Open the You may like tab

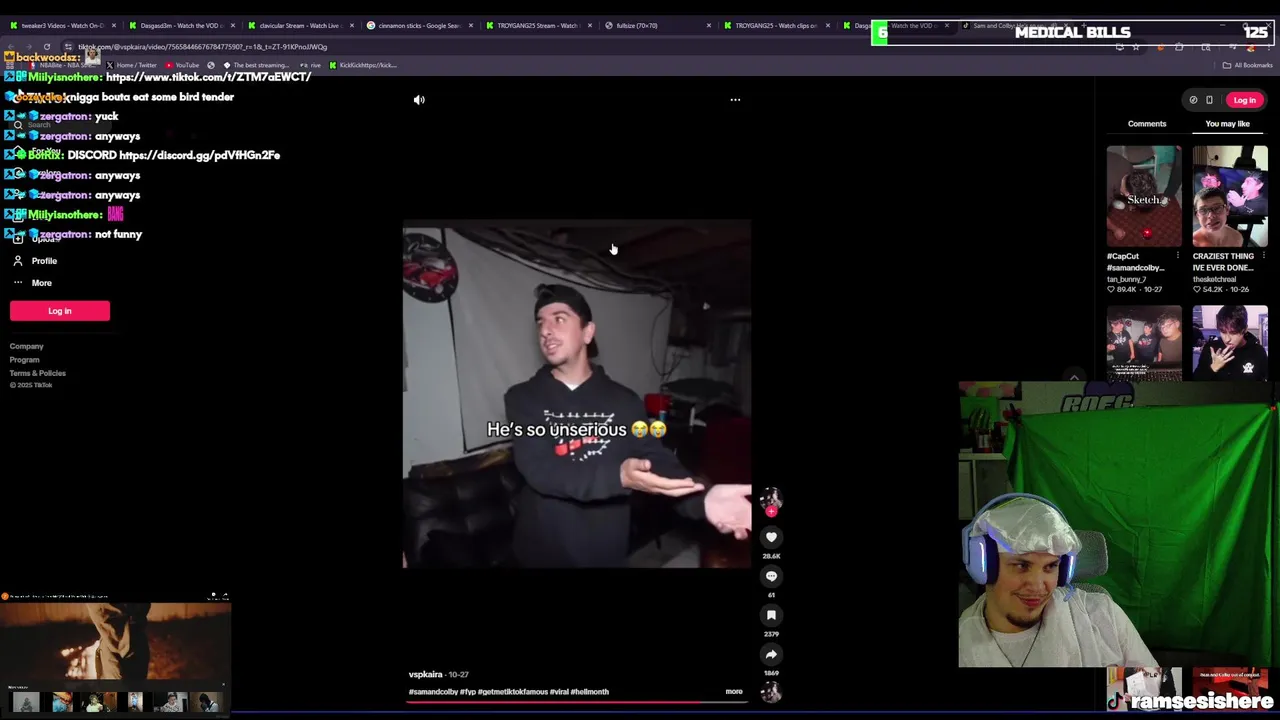(1227, 124)
